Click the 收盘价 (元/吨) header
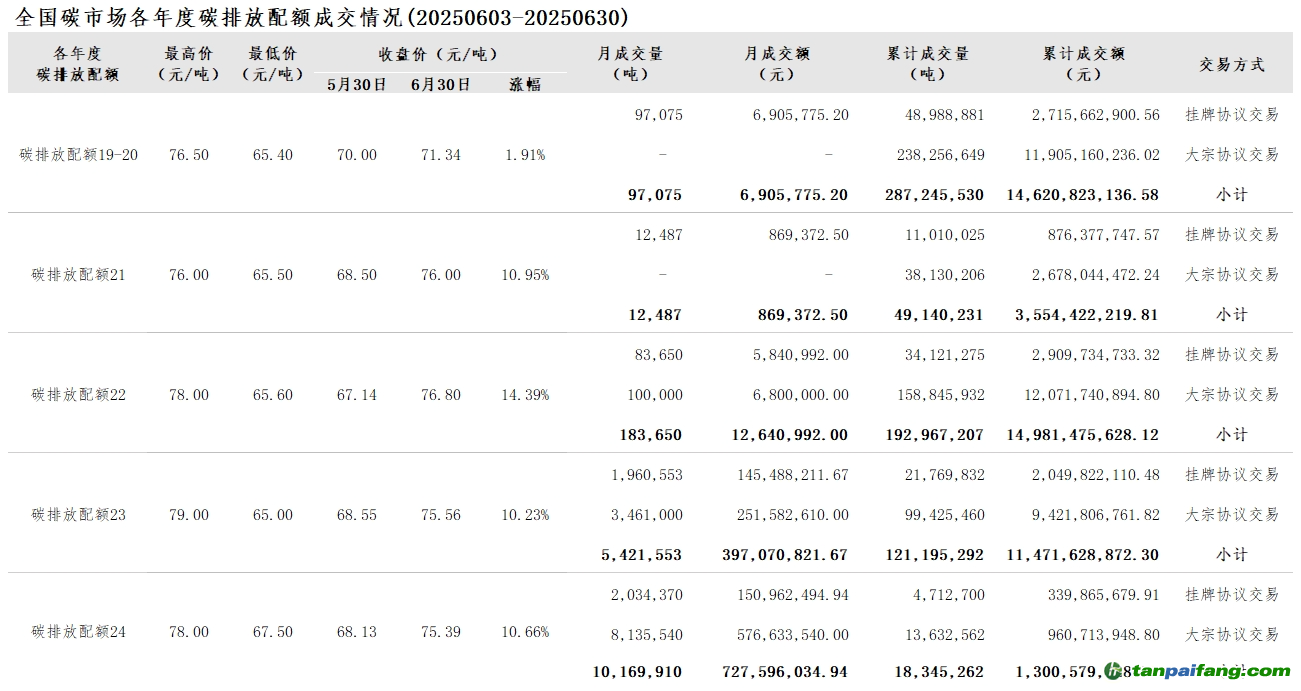The width and height of the screenshot is (1301, 691). point(438,54)
